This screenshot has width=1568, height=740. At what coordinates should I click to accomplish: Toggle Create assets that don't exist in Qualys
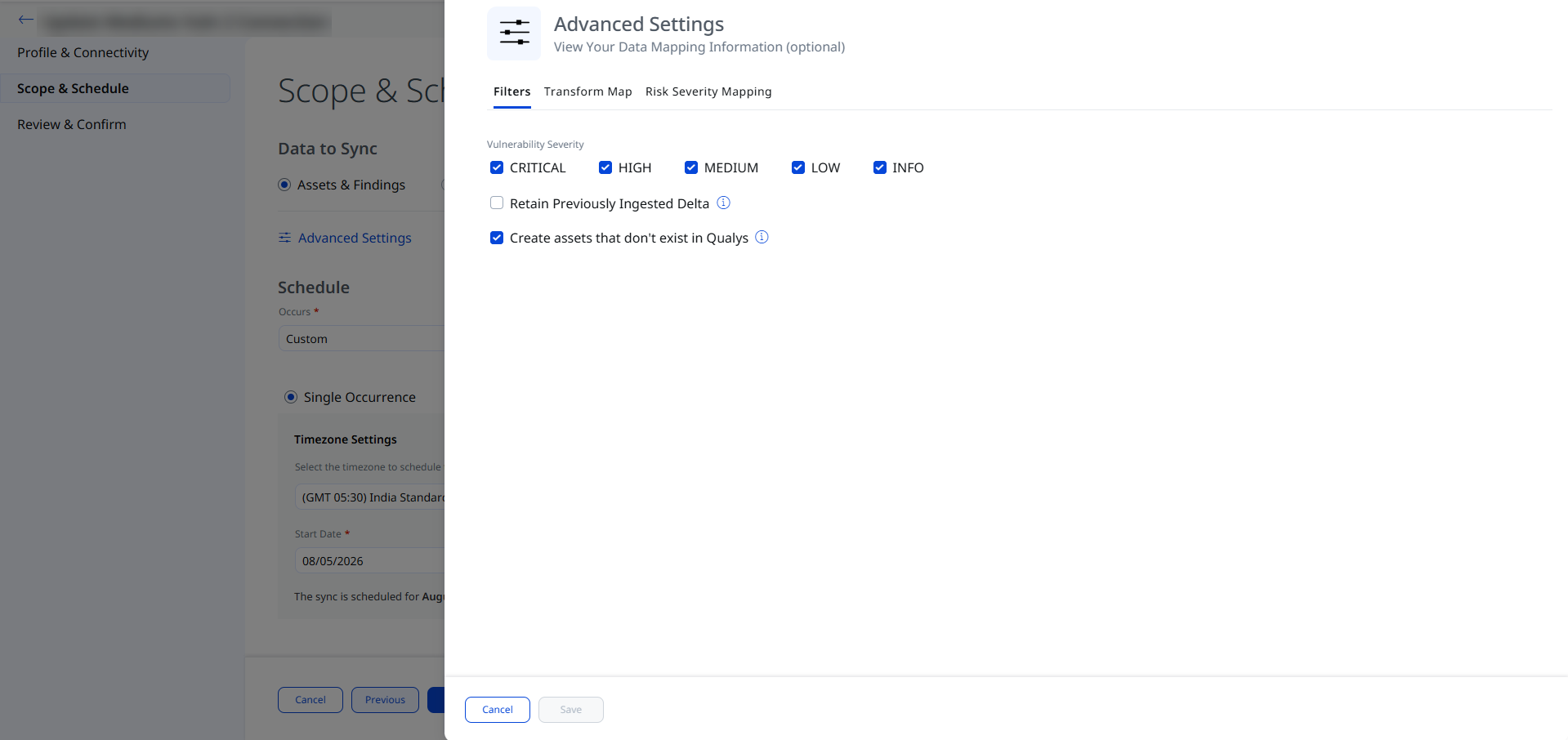tap(497, 238)
